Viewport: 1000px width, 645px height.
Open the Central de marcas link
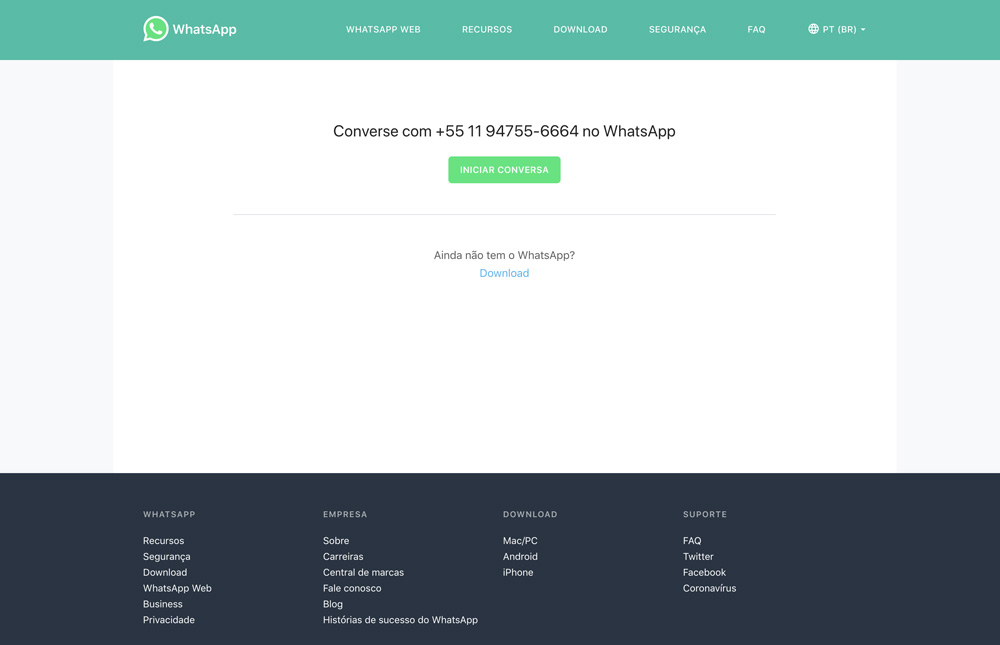click(x=363, y=572)
